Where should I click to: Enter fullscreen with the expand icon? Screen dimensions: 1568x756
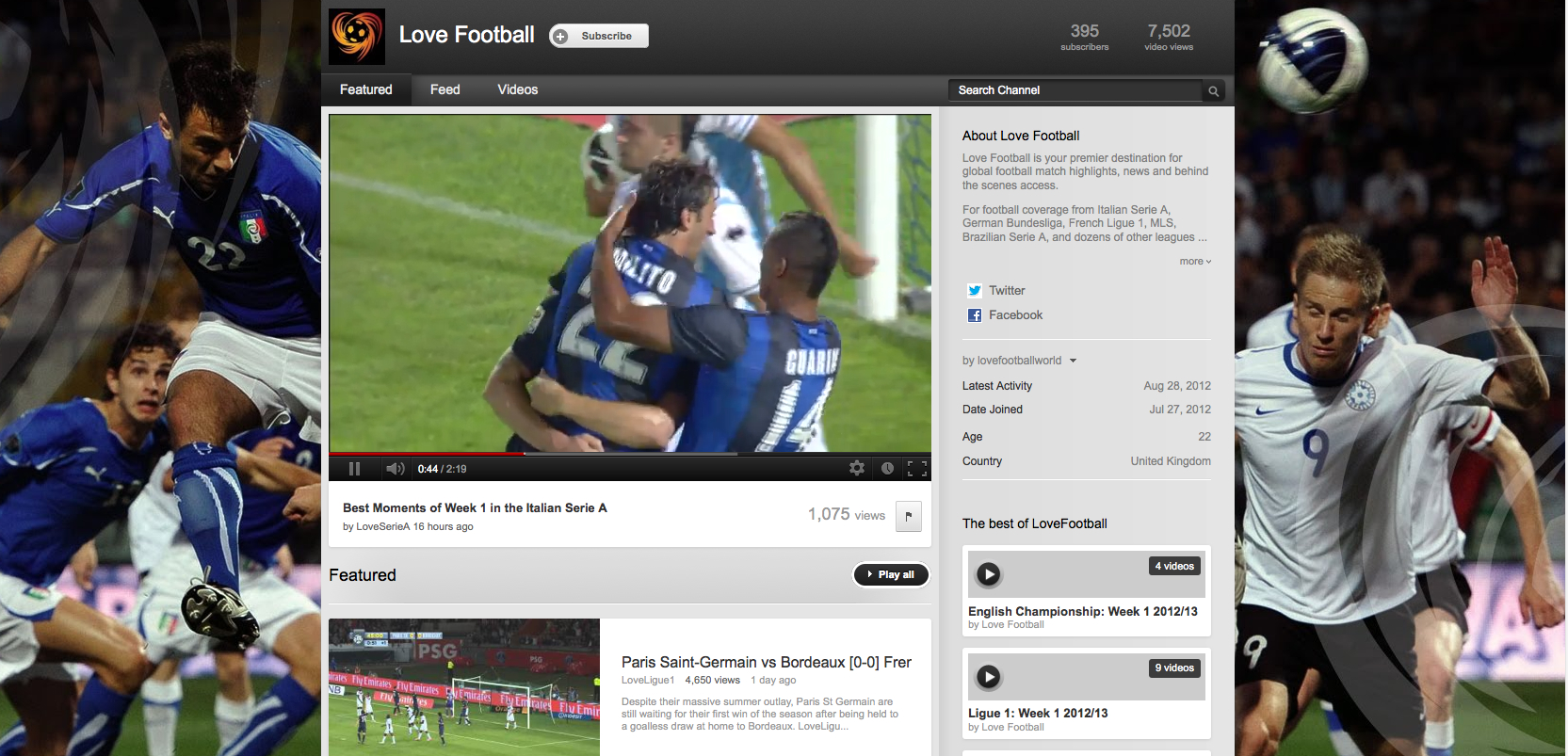917,468
